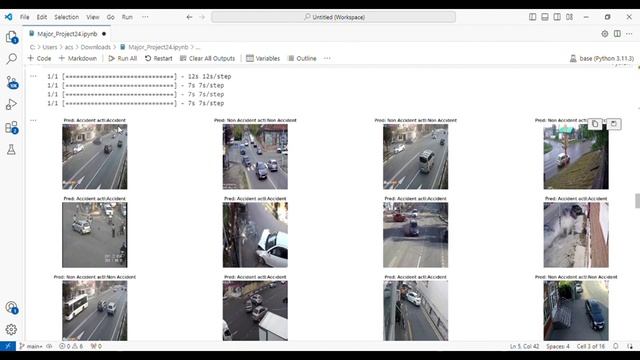
Task: Expand notebook toolbar overflow ellipsis
Action: point(327,58)
